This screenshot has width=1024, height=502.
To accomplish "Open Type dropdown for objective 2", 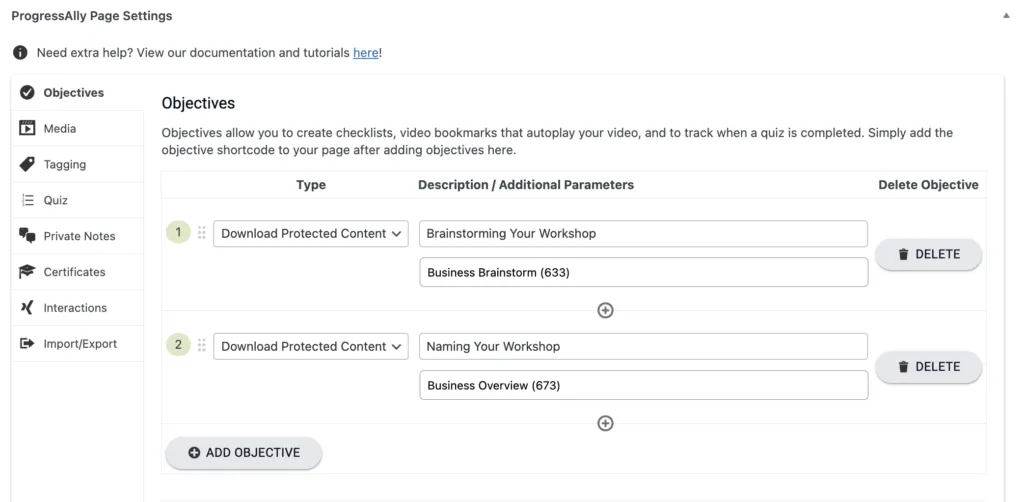I will click(x=311, y=346).
